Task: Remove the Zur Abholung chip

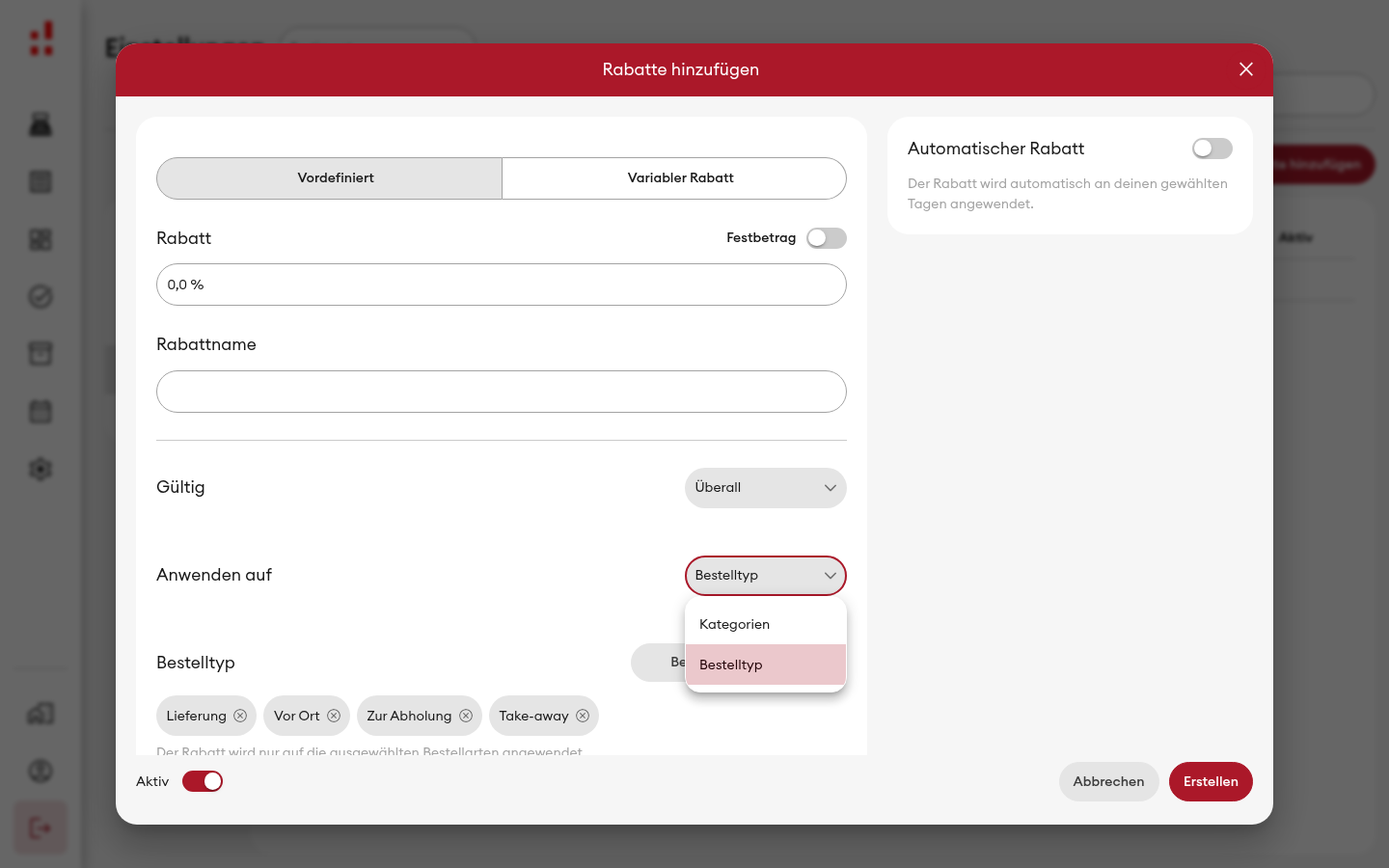Action: point(466,716)
